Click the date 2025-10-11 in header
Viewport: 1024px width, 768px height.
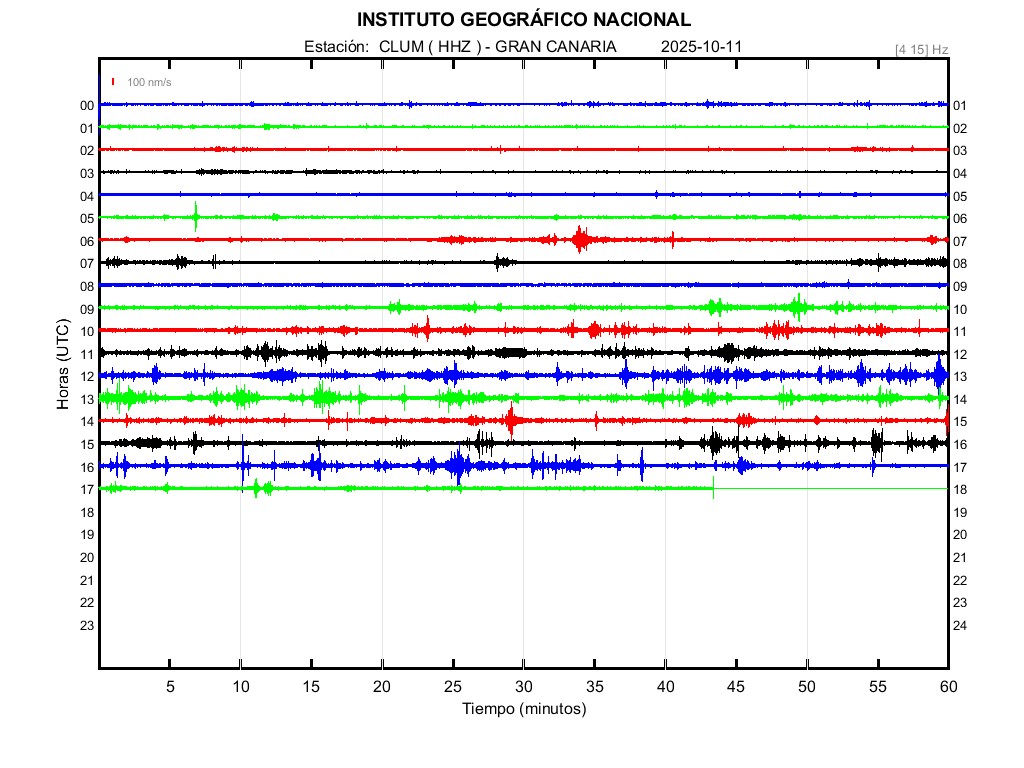click(701, 47)
